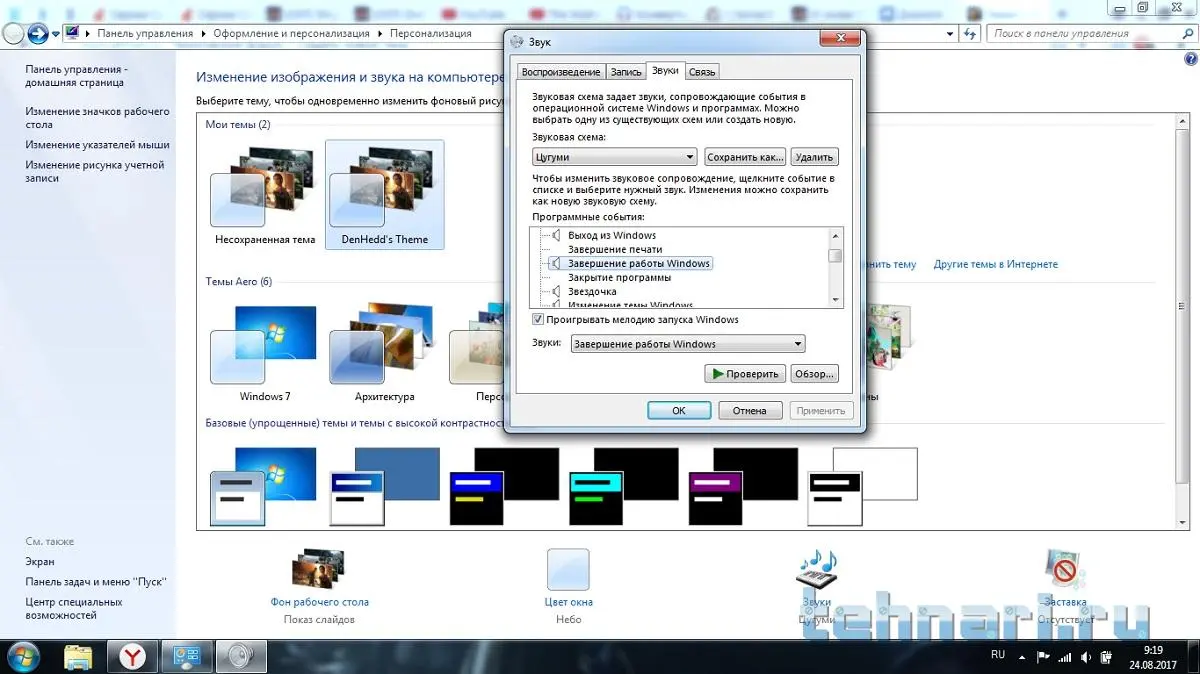Click the control panel search field
1200x674 pixels.
(1084, 33)
